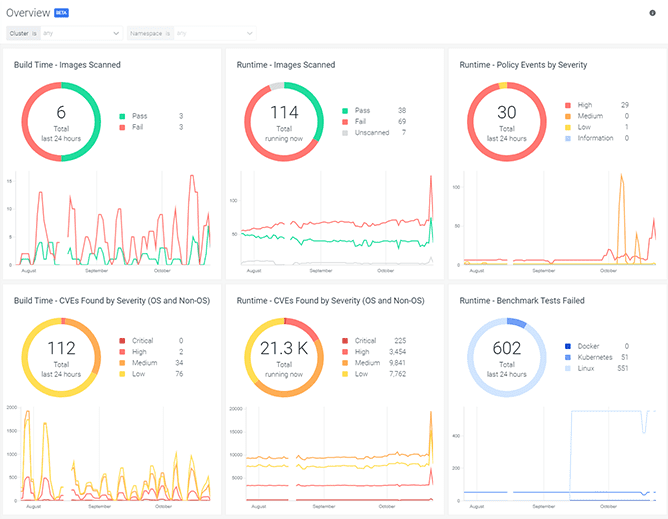Click the Linux legend swatch
668x519 pixels.
568,369
